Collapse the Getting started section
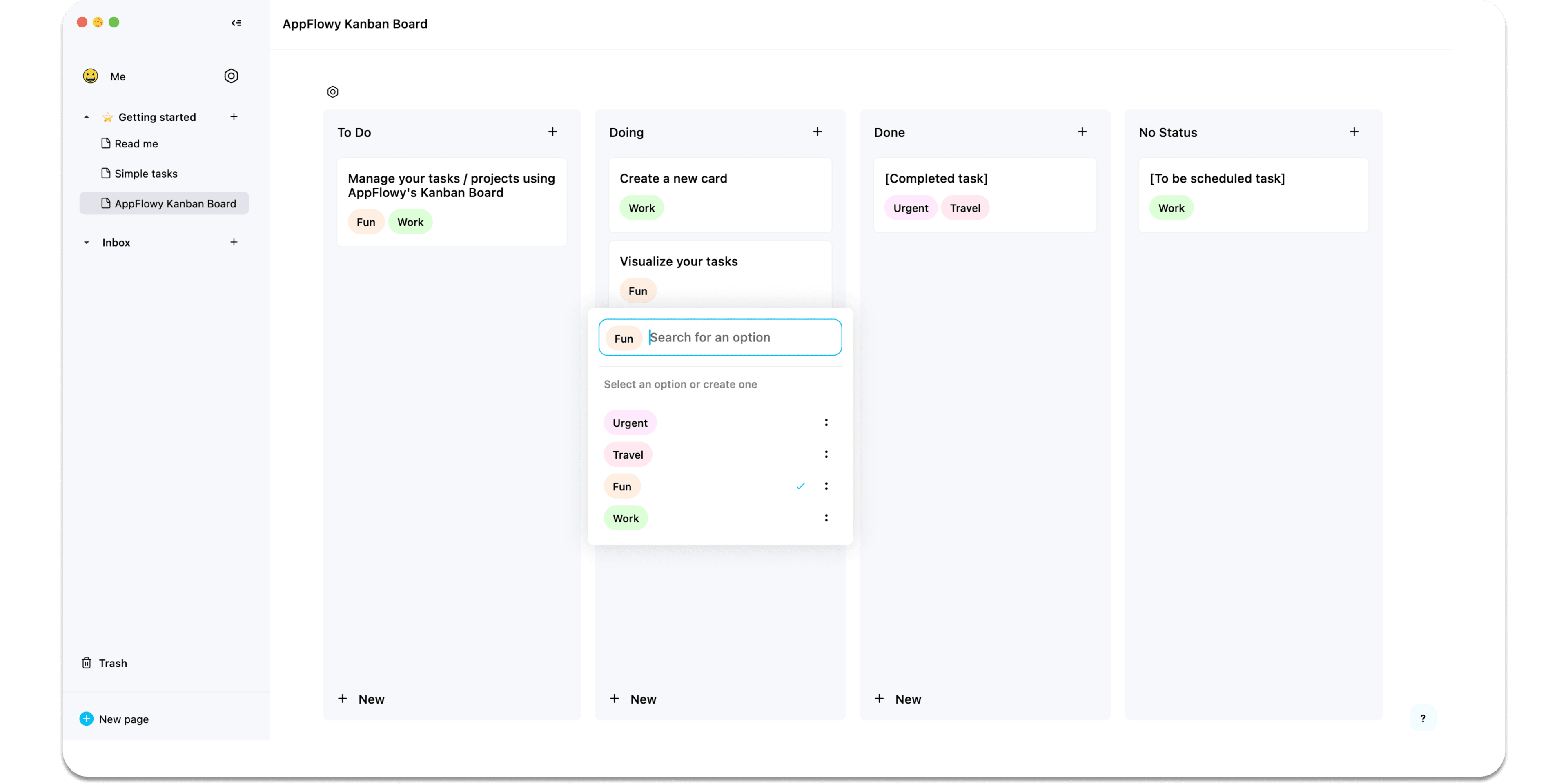 point(86,116)
